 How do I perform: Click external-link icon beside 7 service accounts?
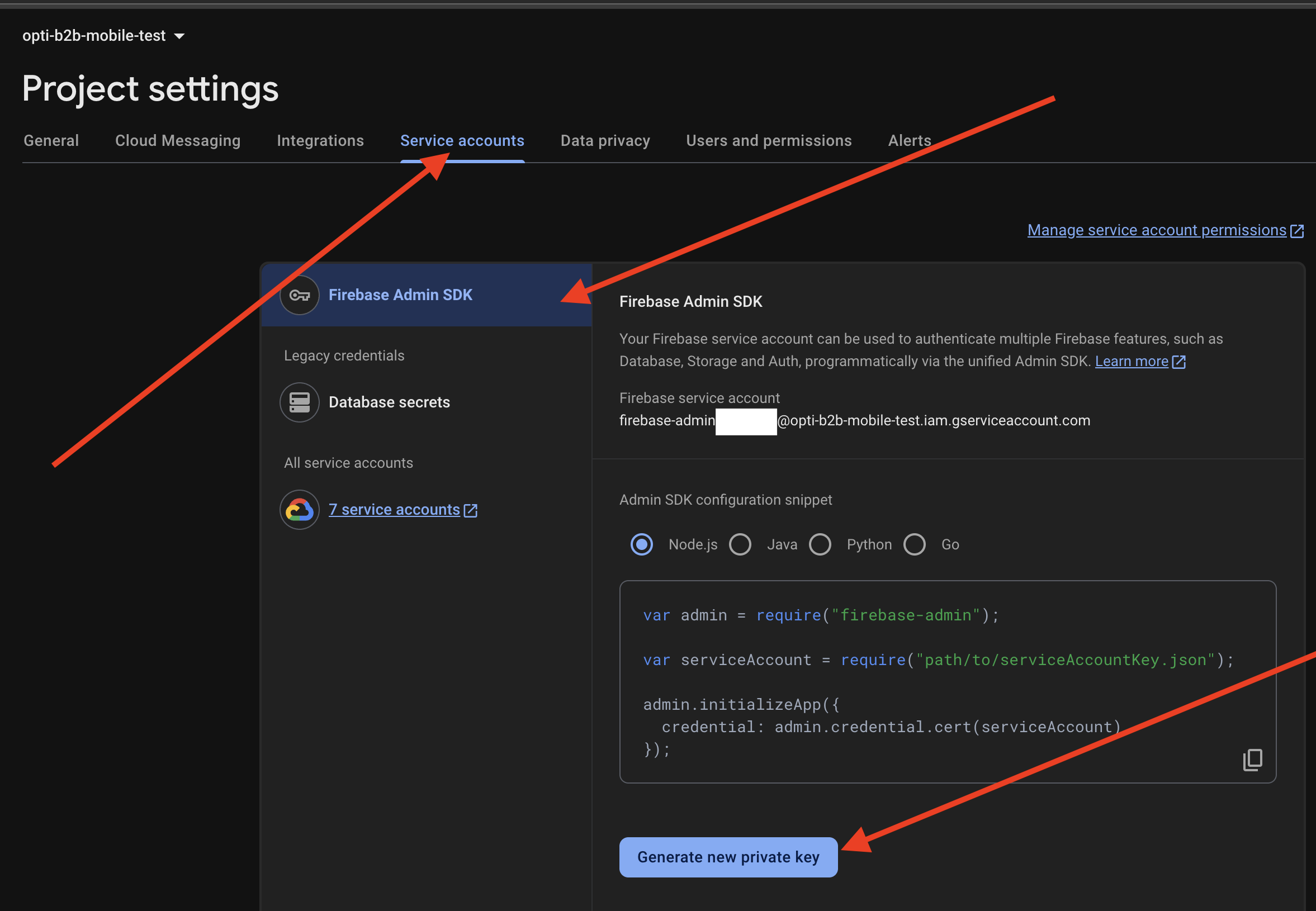471,510
